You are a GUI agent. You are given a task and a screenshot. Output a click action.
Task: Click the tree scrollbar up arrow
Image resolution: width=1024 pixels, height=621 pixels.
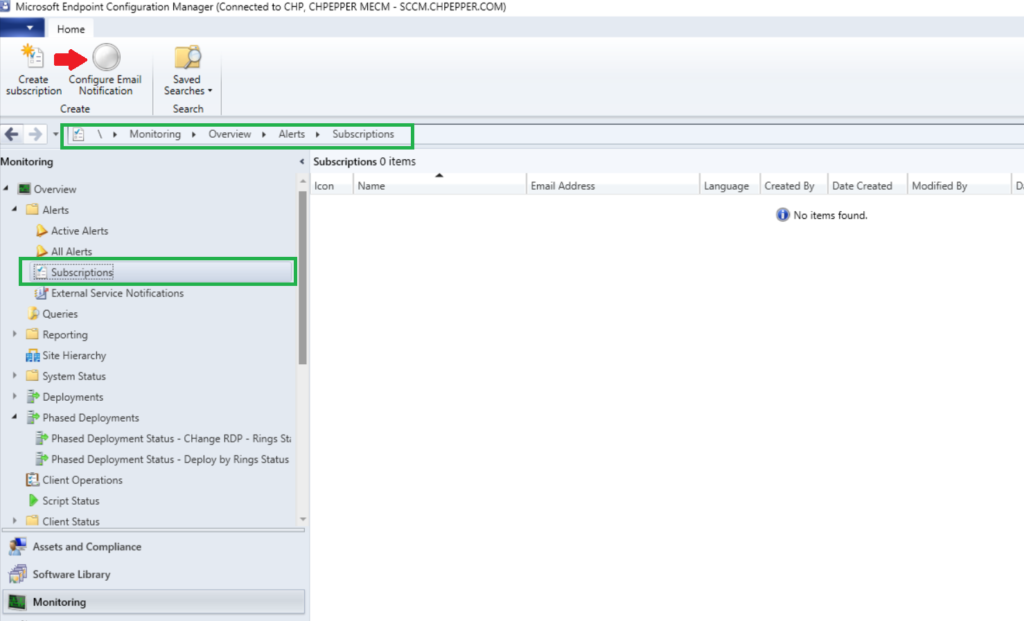(x=302, y=180)
